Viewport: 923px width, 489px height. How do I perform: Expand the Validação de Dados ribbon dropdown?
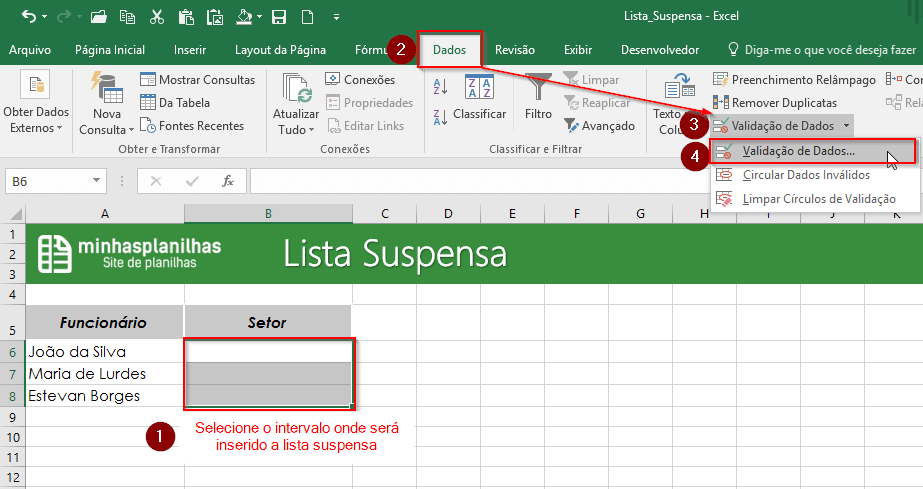pos(846,125)
